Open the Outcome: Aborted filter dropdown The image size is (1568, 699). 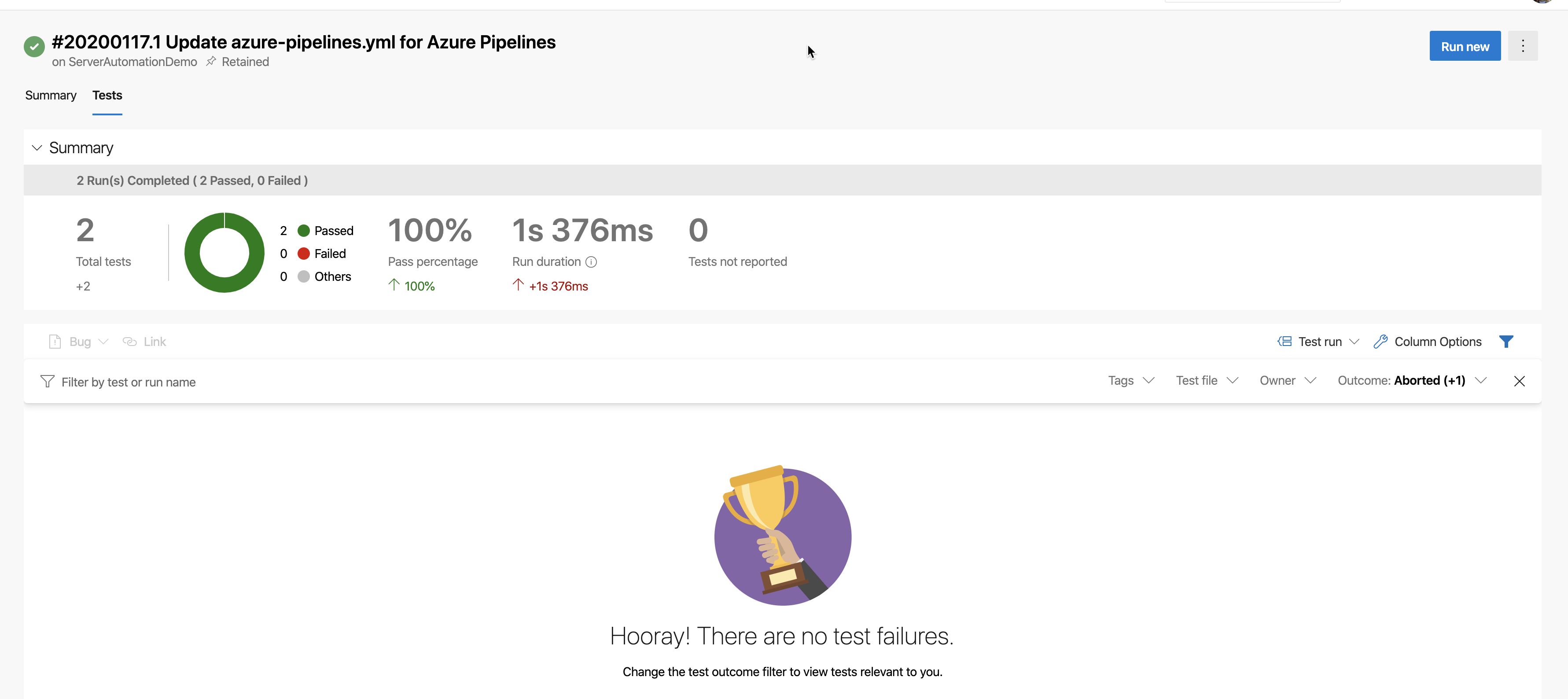(1412, 381)
